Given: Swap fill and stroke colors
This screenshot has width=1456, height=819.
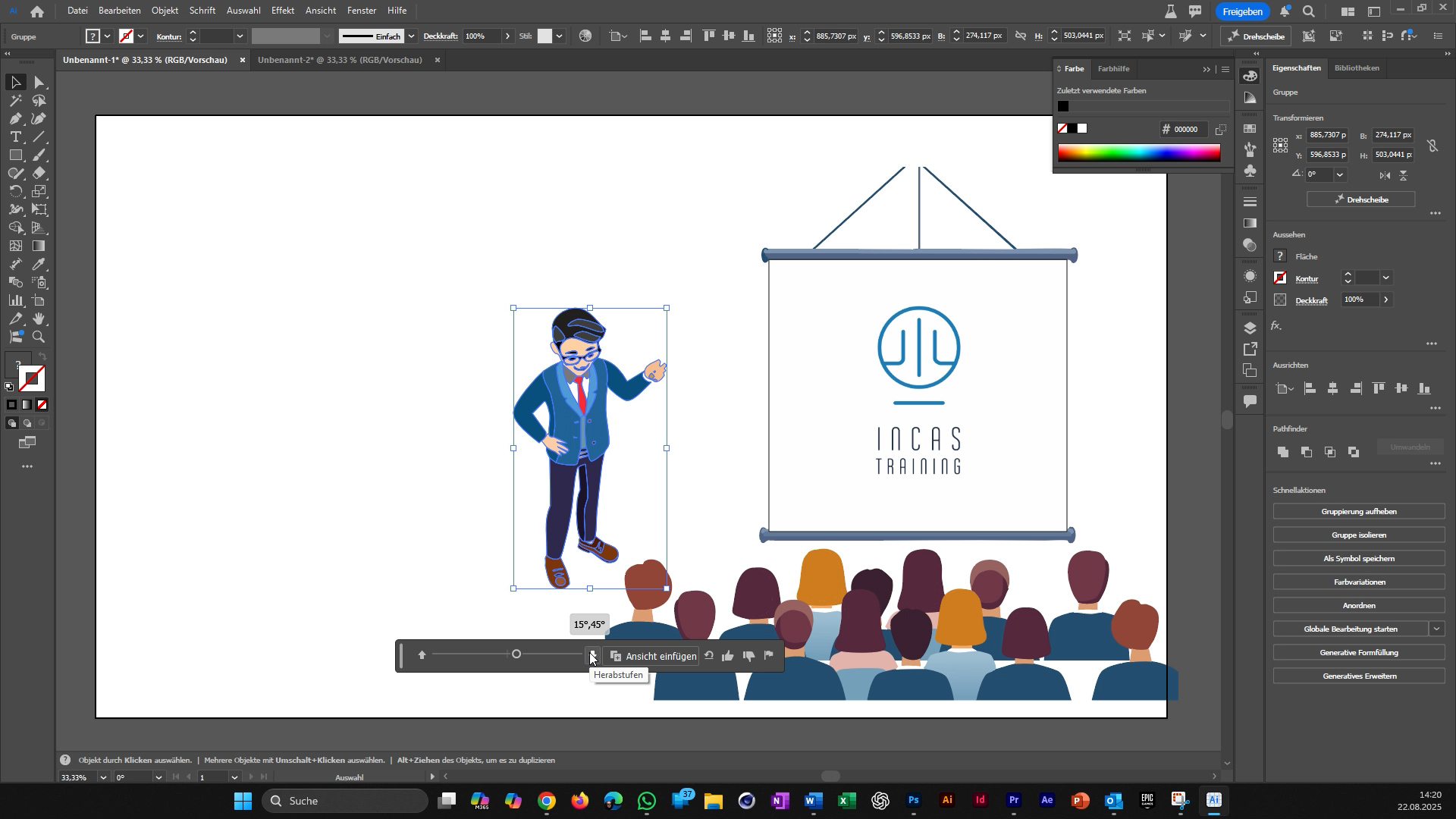Looking at the screenshot, I should [43, 356].
